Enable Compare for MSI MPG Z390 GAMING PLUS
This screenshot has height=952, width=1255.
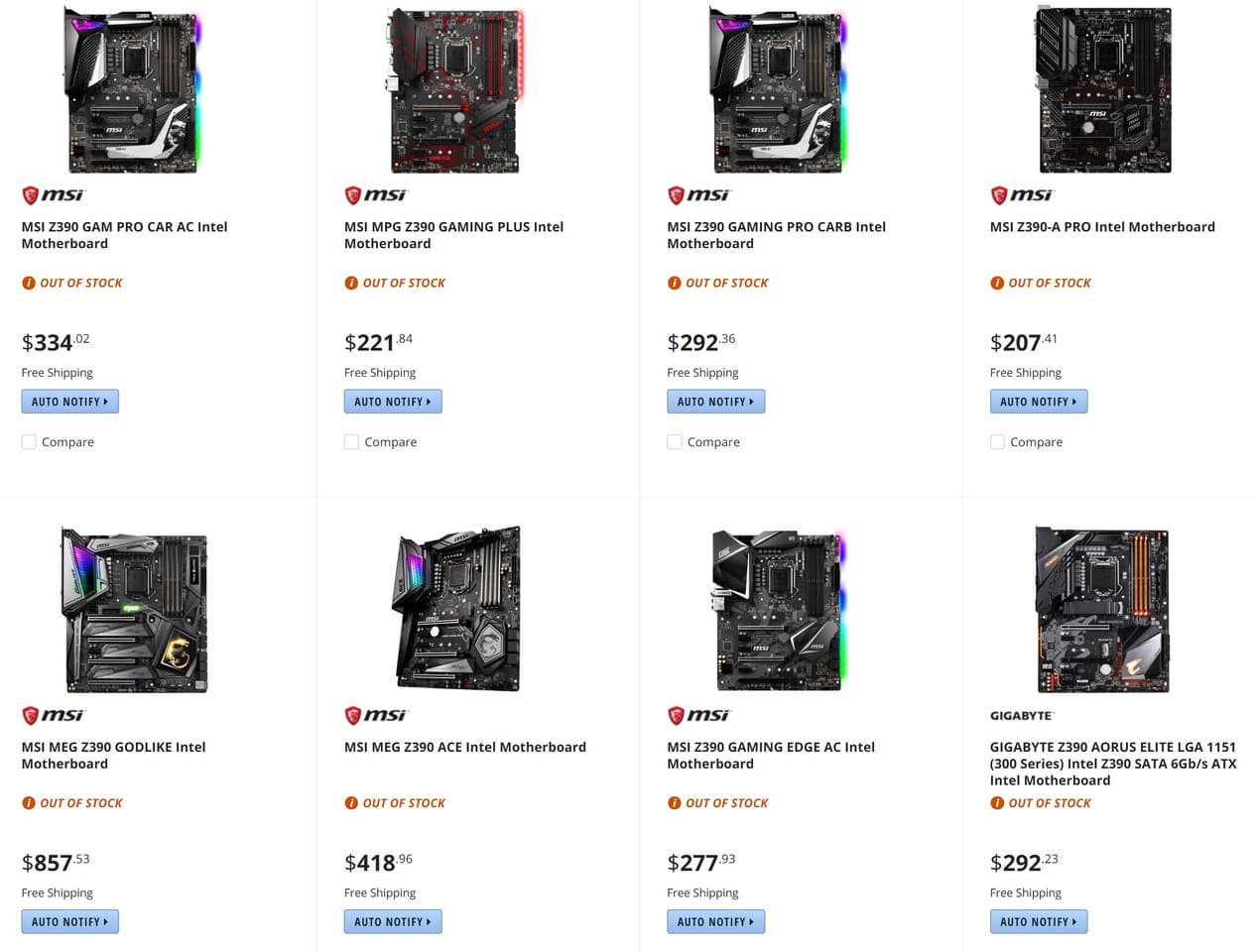(351, 442)
